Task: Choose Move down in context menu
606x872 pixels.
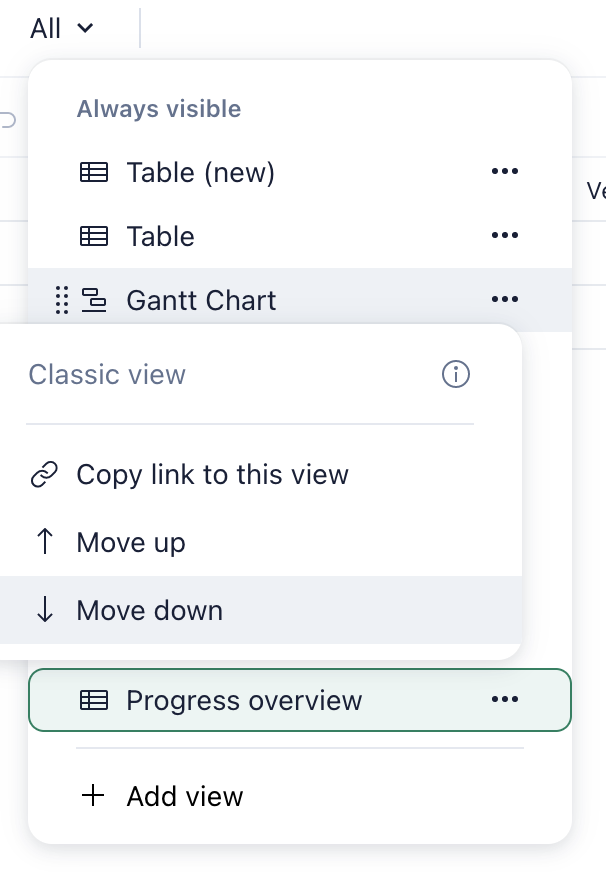Action: click(149, 610)
